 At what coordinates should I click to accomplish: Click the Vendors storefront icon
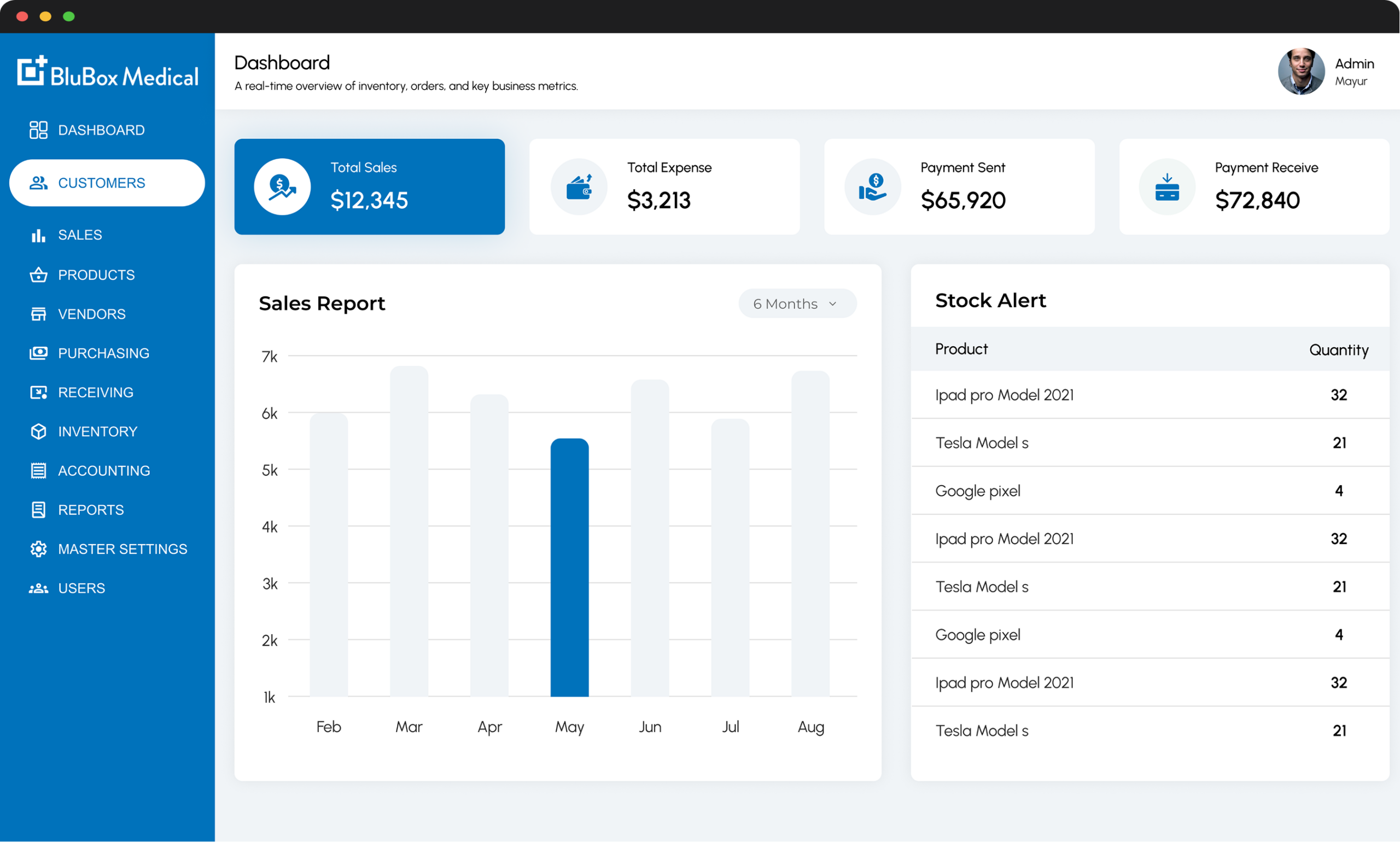(x=38, y=314)
